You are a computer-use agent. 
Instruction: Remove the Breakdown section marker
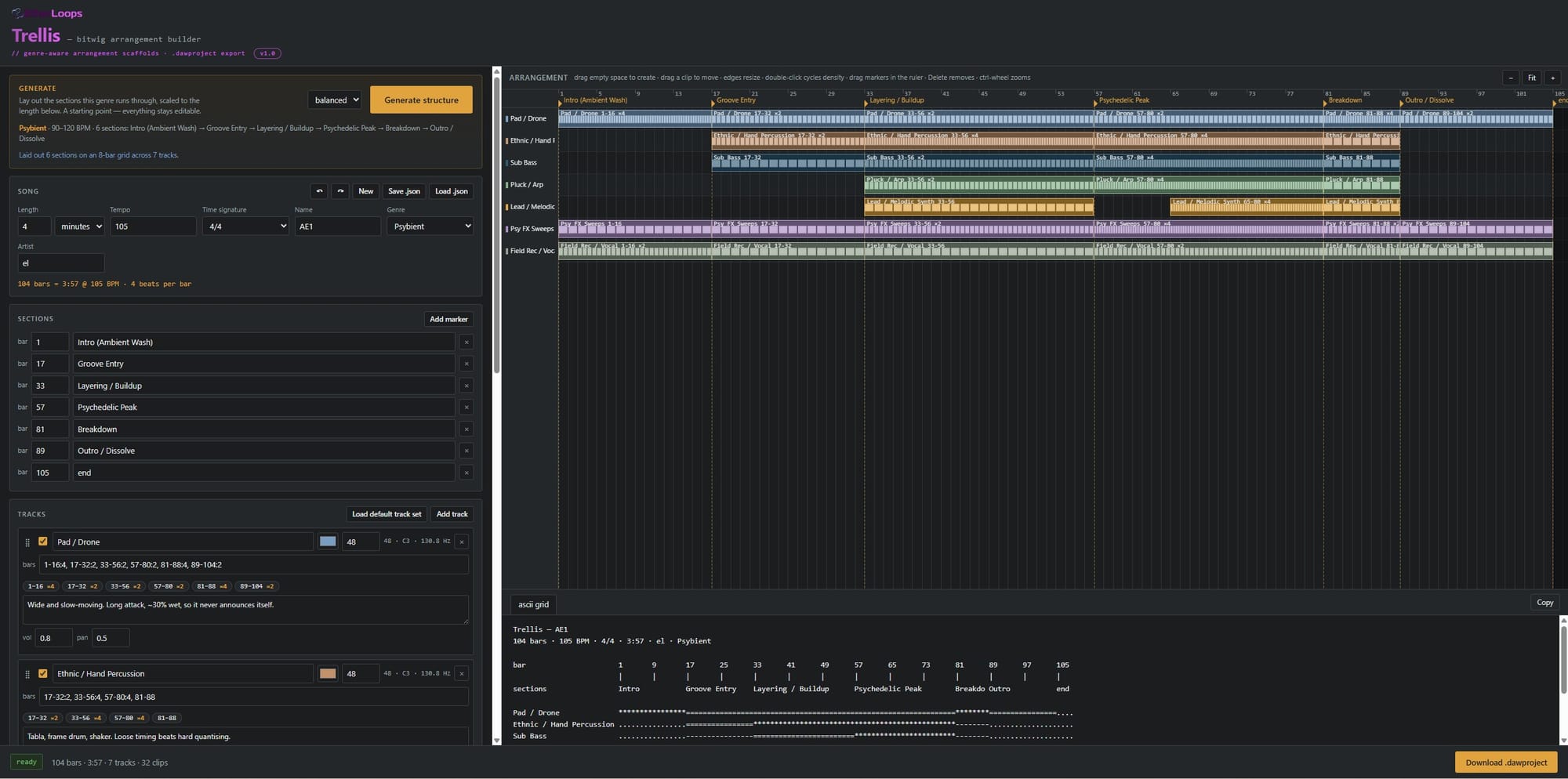[466, 429]
